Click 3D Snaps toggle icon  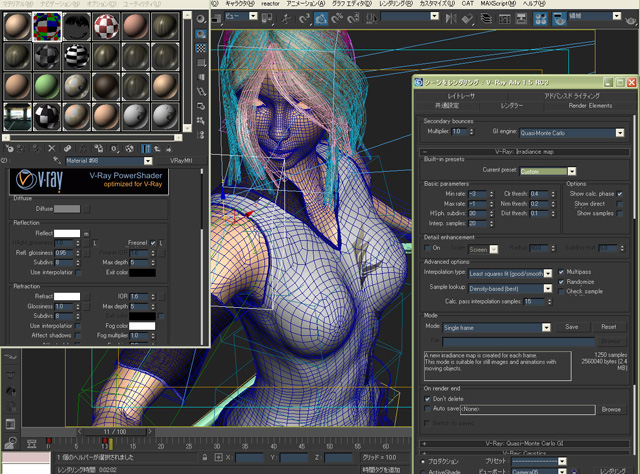(304, 18)
